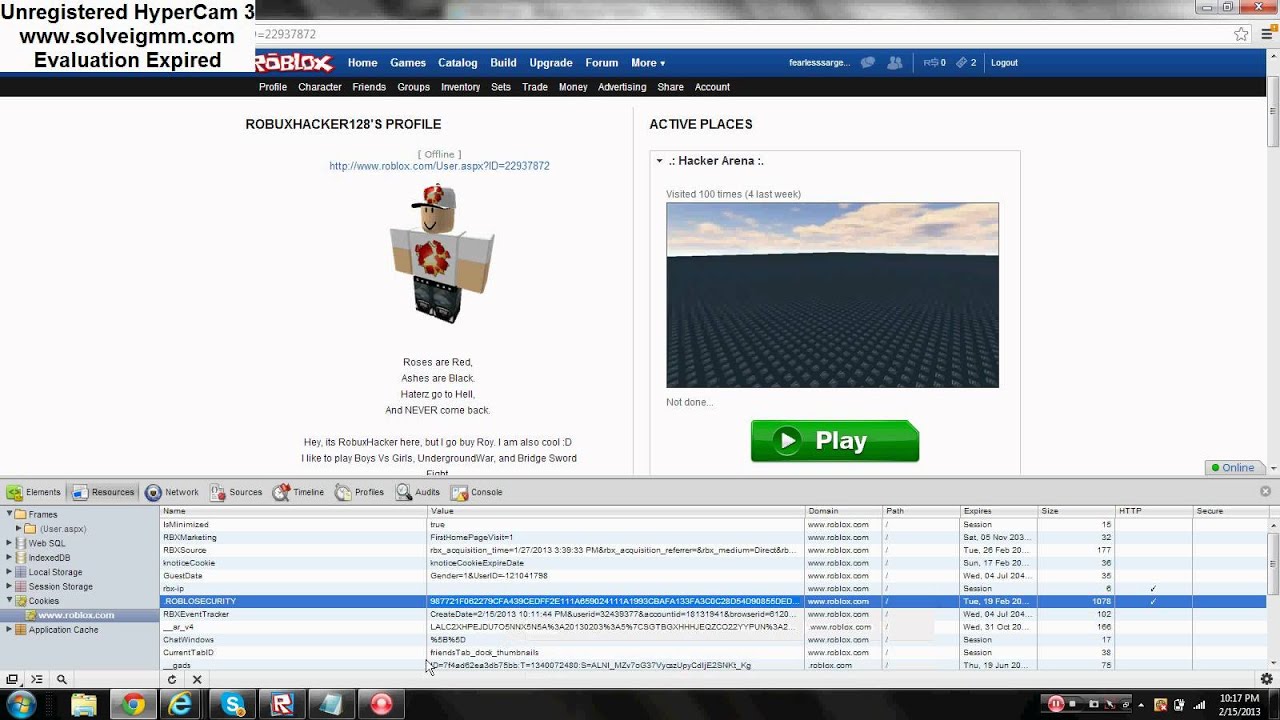The height and width of the screenshot is (720, 1280).
Task: Open the Inventory submenu link
Action: pyautogui.click(x=461, y=87)
